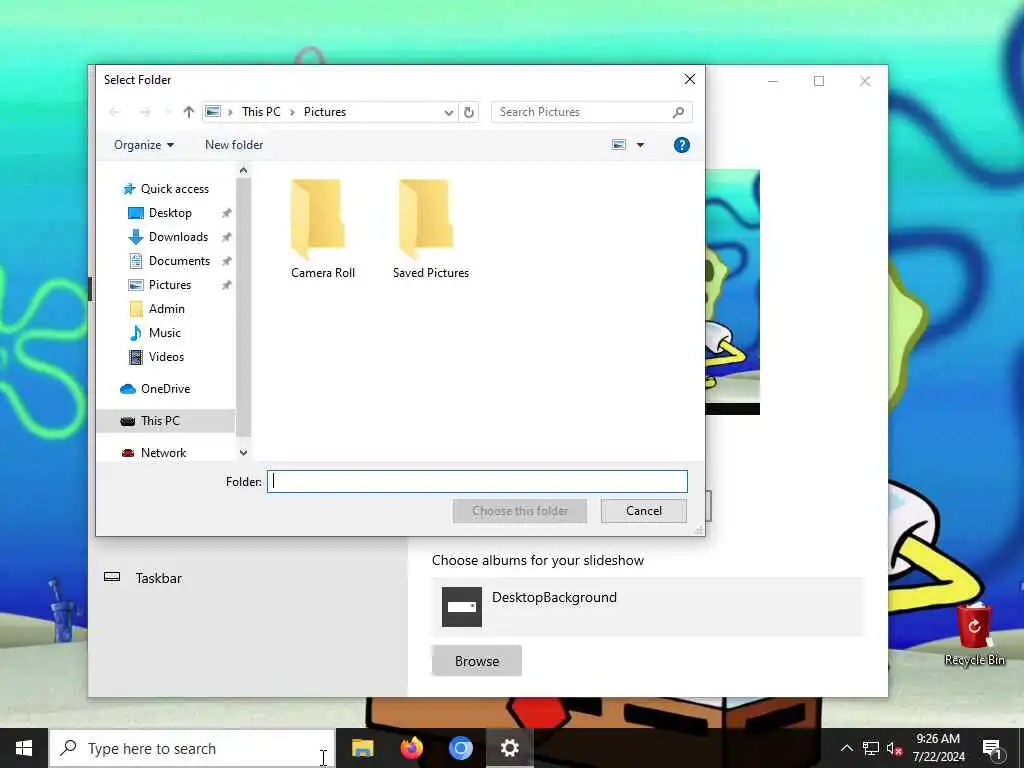Click the Settings gear on taskbar

click(509, 748)
